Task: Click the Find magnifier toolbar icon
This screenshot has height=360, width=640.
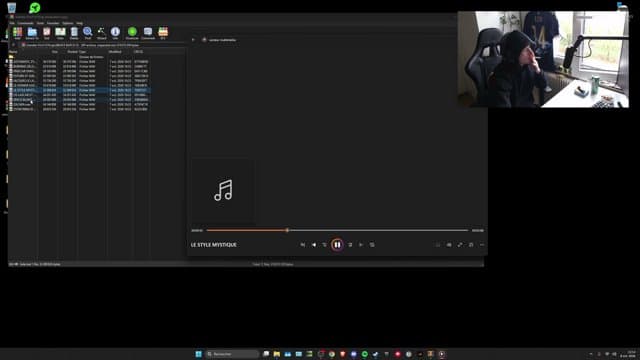Action: (87, 33)
